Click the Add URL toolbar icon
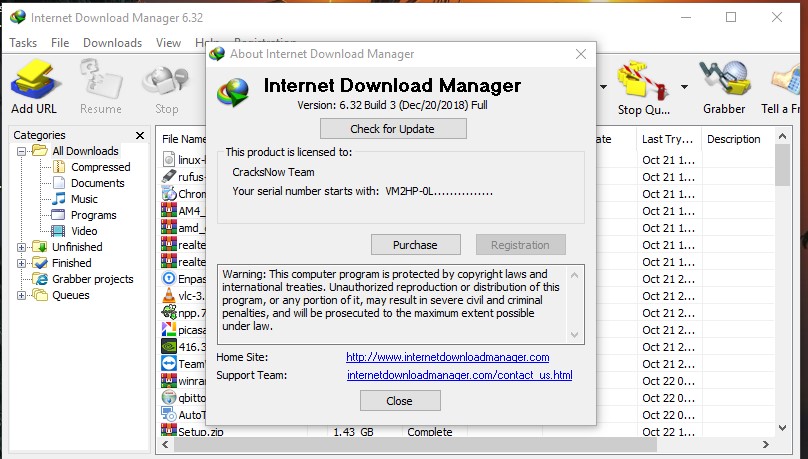This screenshot has width=808, height=459. [x=34, y=86]
